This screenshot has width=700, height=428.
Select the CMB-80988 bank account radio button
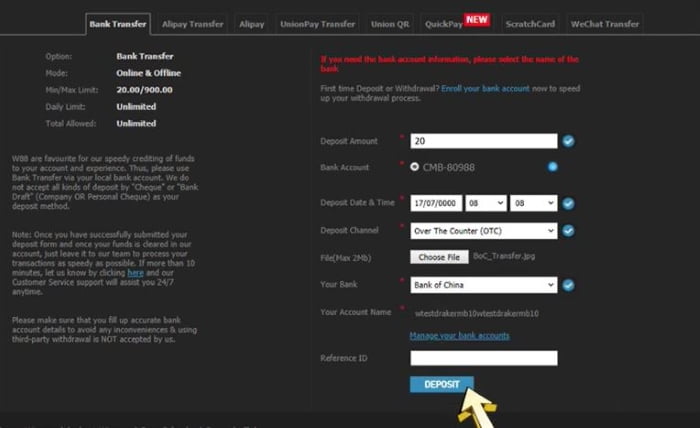415,167
